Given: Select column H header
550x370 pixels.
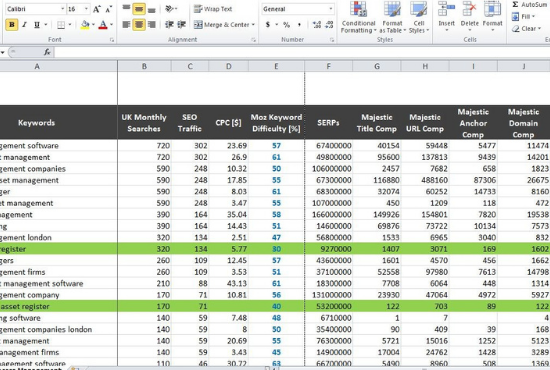Looking at the screenshot, I should (x=425, y=66).
